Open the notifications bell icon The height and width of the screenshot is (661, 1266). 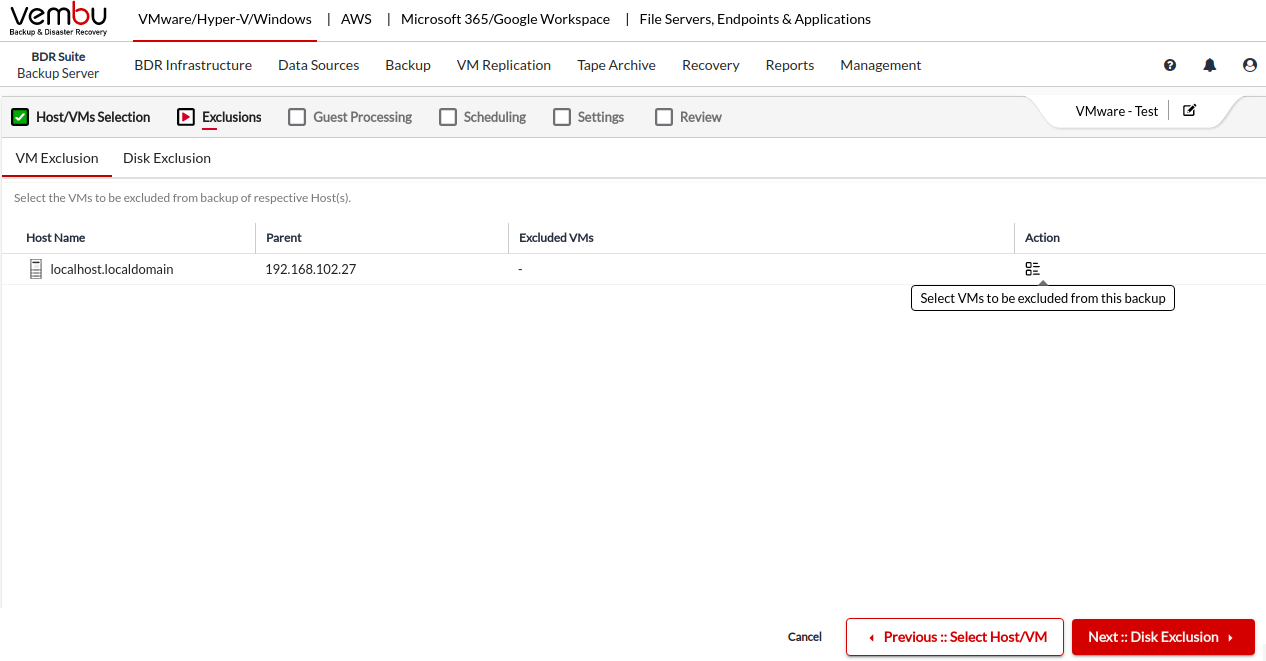point(1210,65)
